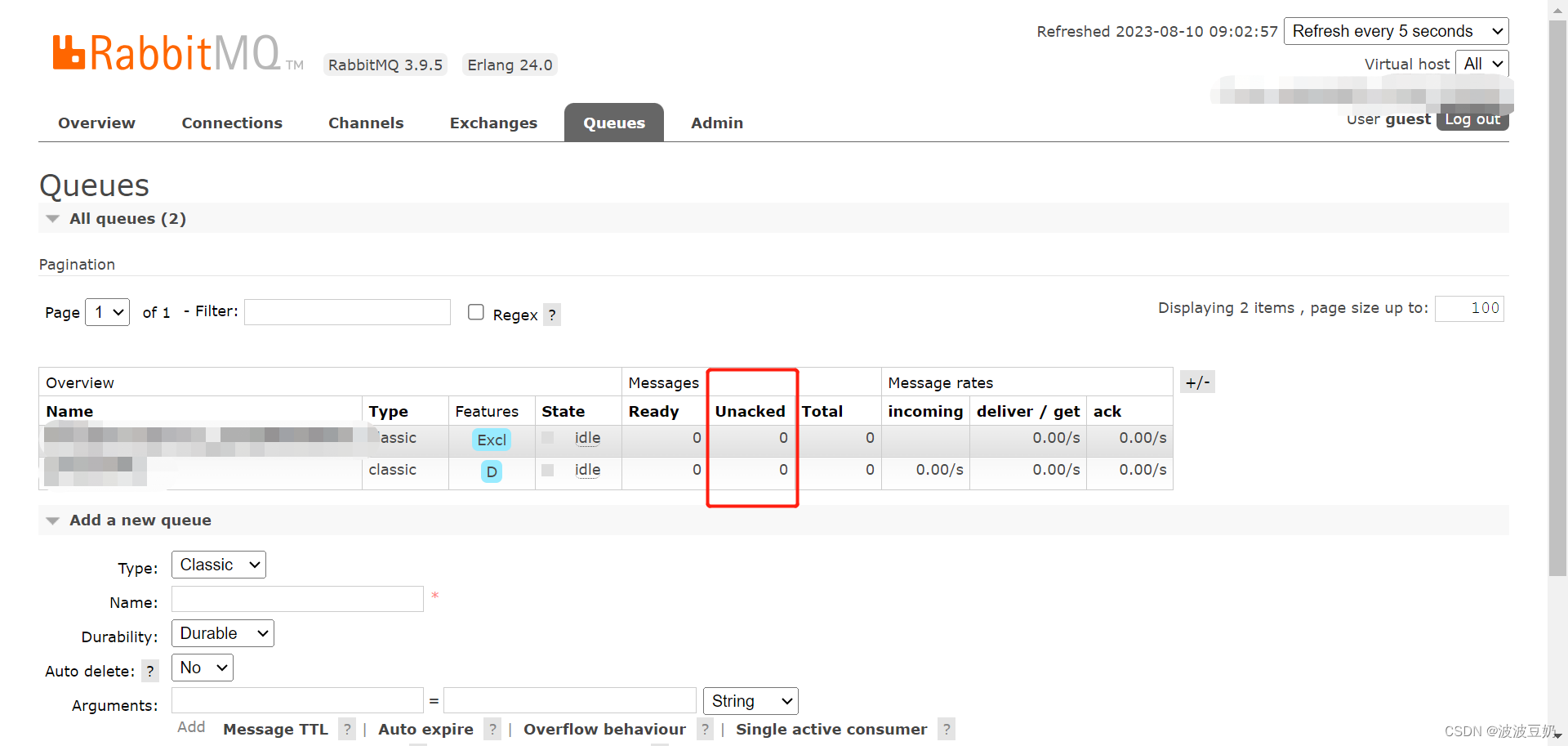Click the guest user name
This screenshot has height=746, width=1568.
pyautogui.click(x=1408, y=119)
